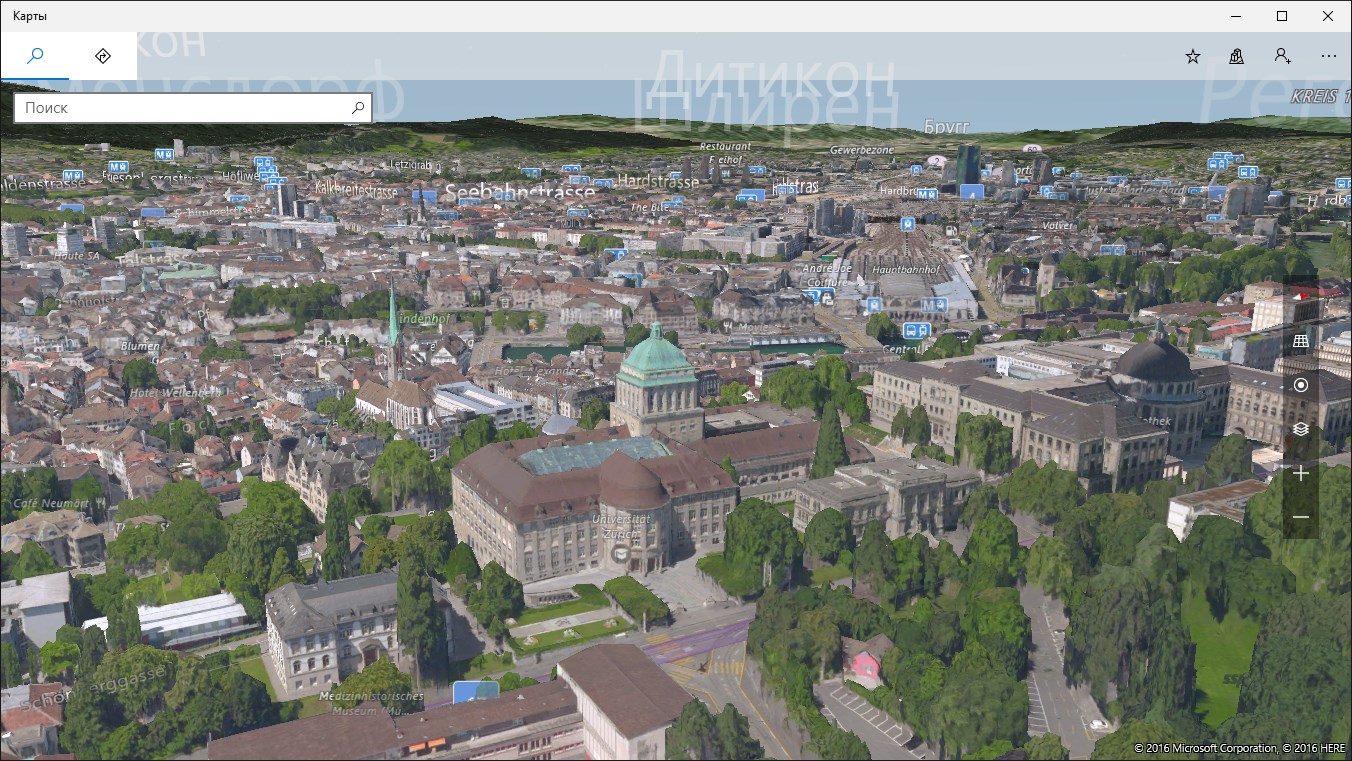The image size is (1352, 761).
Task: Click the route number 2 badge
Action: click(x=936, y=160)
